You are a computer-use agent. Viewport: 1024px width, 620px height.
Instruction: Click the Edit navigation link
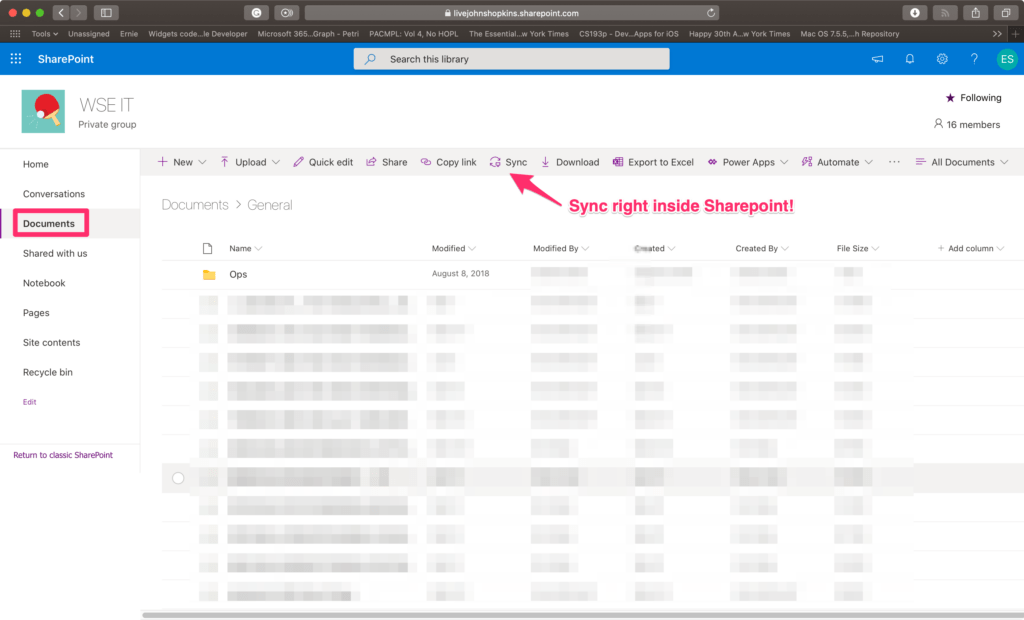pyautogui.click(x=29, y=402)
